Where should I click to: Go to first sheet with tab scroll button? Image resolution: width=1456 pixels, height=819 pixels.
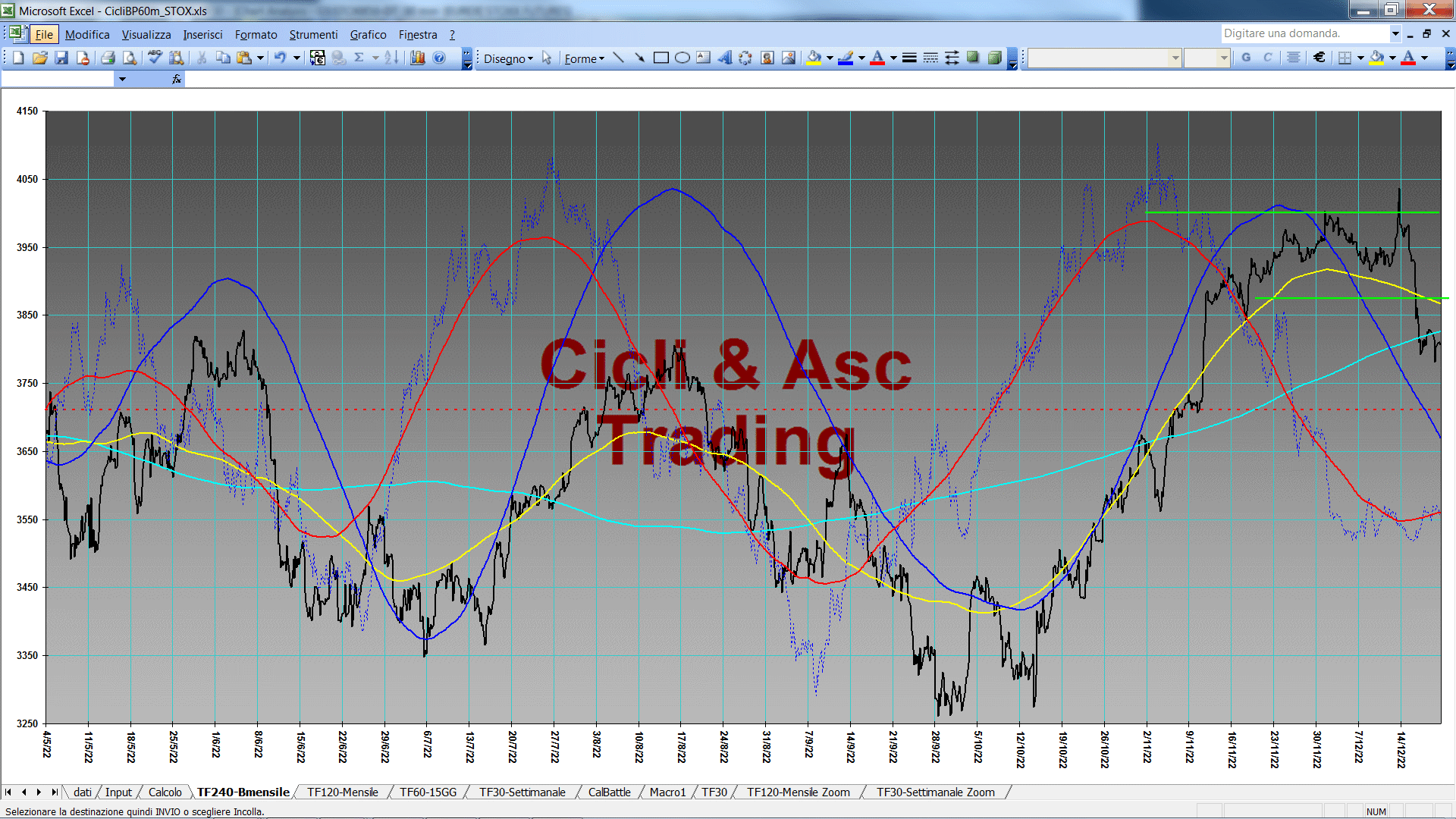pos(8,792)
